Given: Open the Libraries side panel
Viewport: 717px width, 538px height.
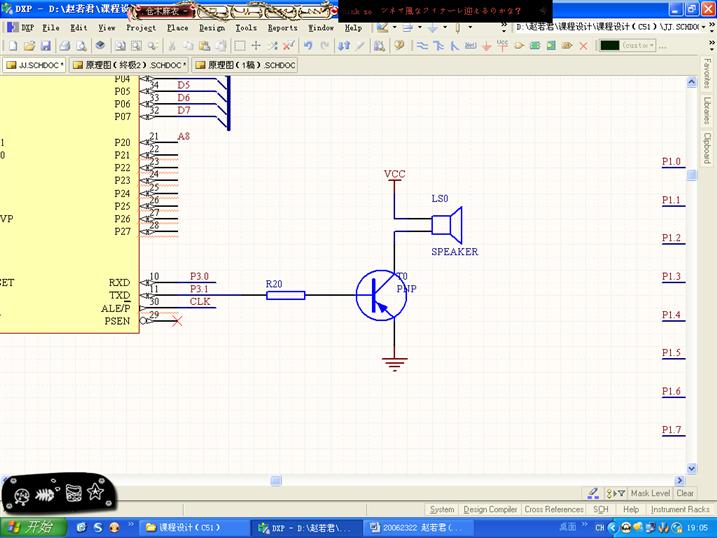Looking at the screenshot, I should (x=707, y=110).
